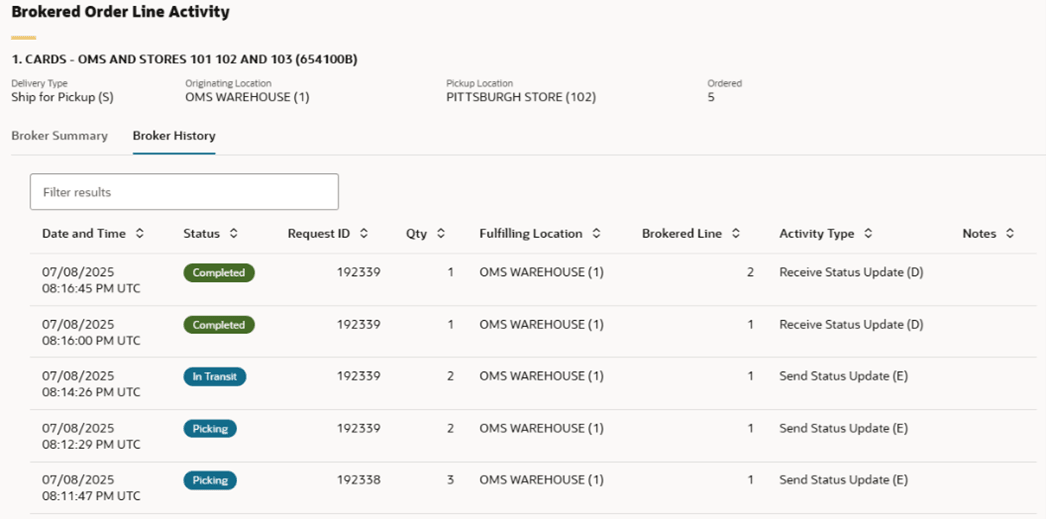Sort by Notes column arrows
This screenshot has height=519, width=1046.
pyautogui.click(x=1010, y=233)
